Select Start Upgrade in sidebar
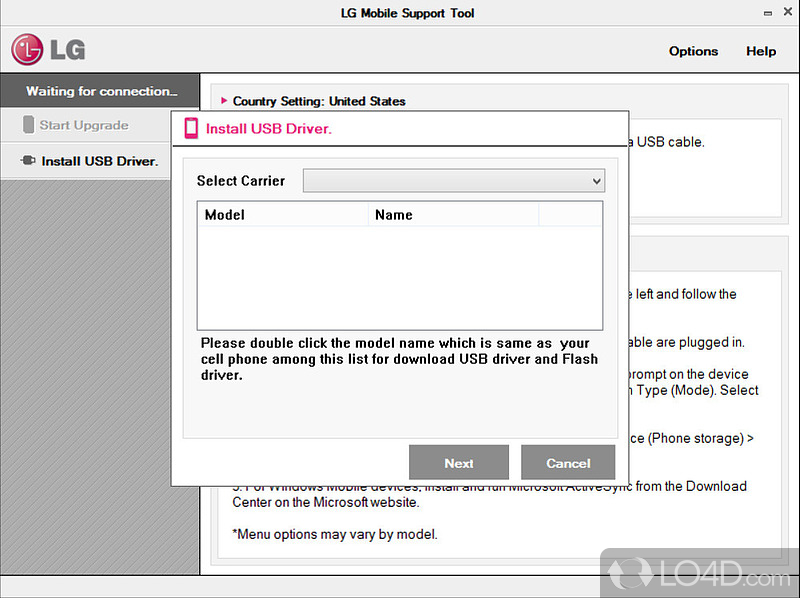 pyautogui.click(x=84, y=126)
